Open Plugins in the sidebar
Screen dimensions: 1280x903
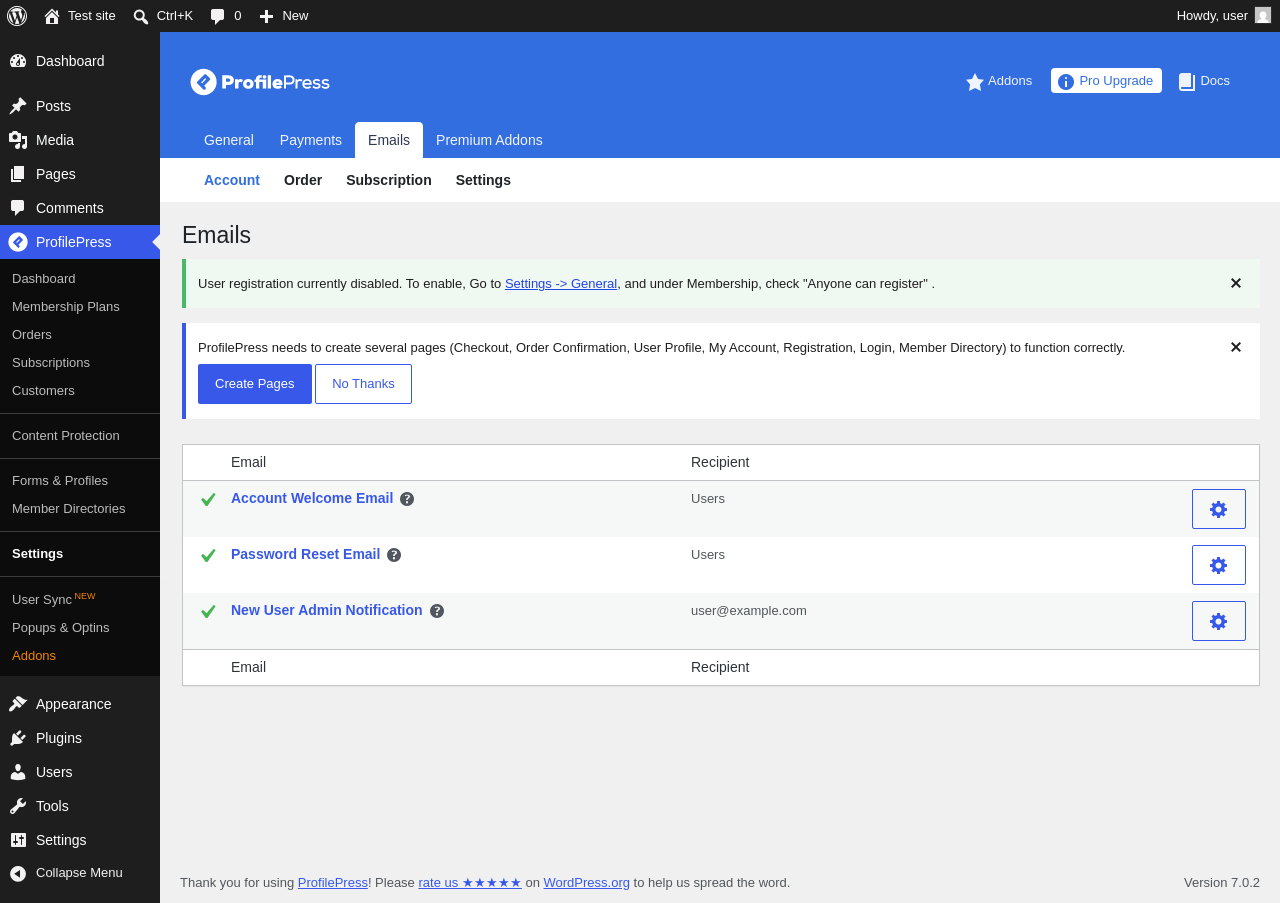pos(80,738)
